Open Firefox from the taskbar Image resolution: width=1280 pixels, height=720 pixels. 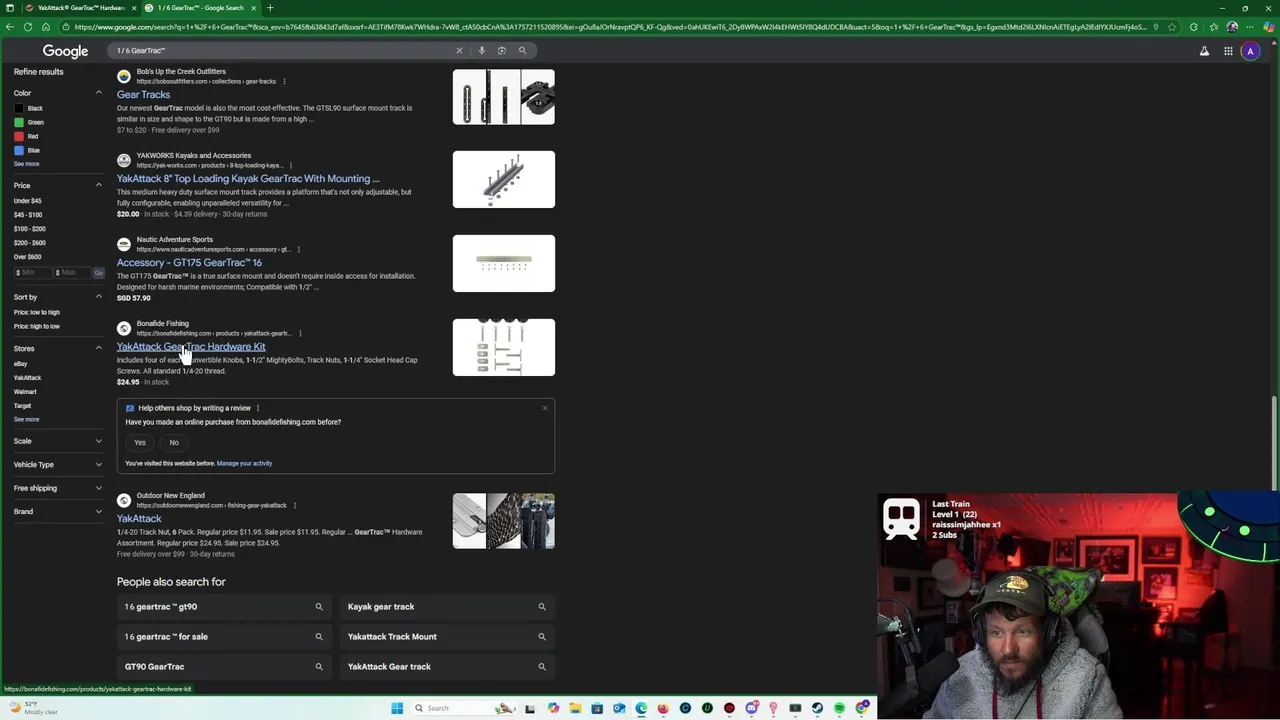[663, 708]
